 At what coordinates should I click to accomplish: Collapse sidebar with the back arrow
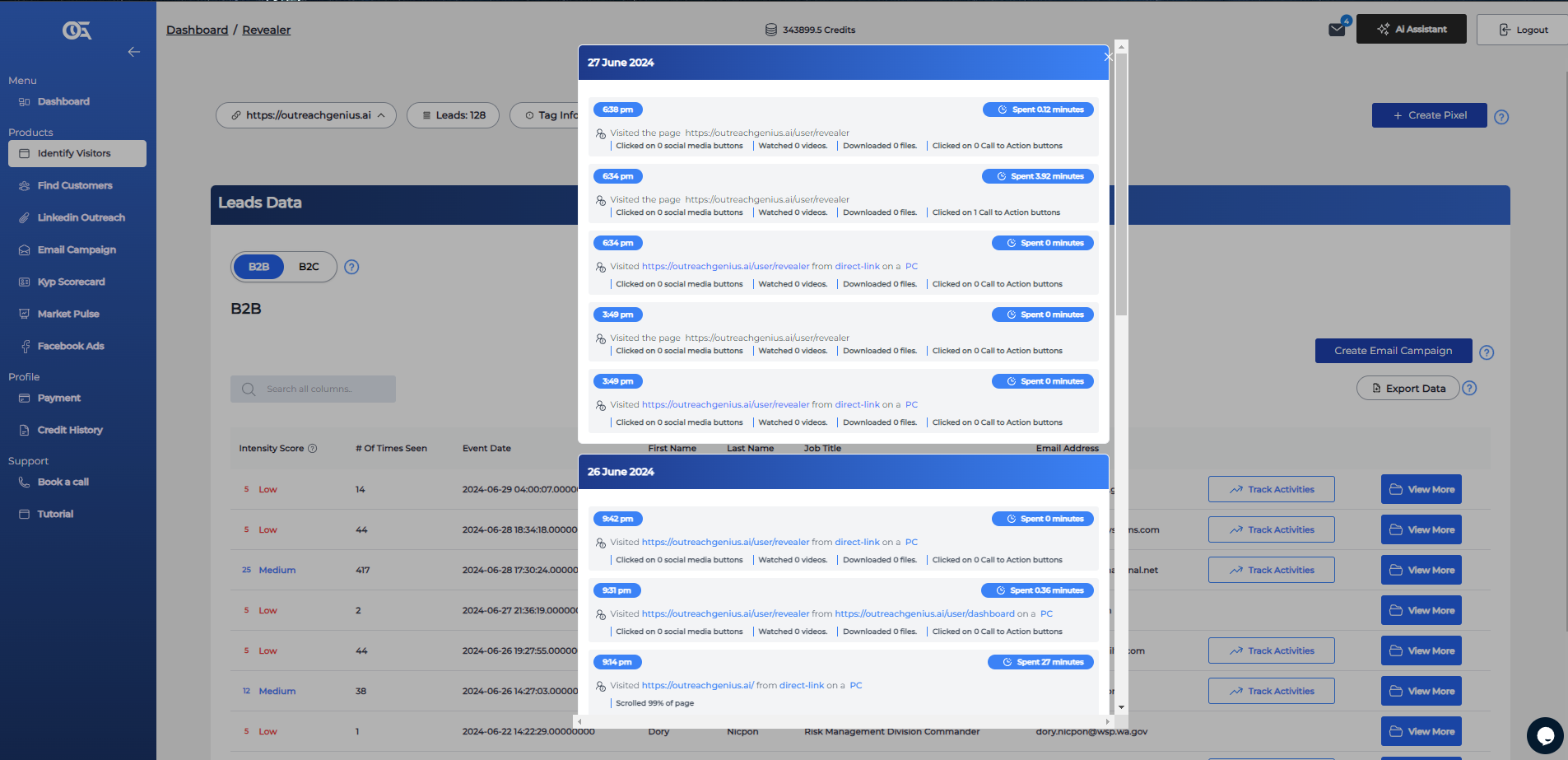tap(134, 52)
